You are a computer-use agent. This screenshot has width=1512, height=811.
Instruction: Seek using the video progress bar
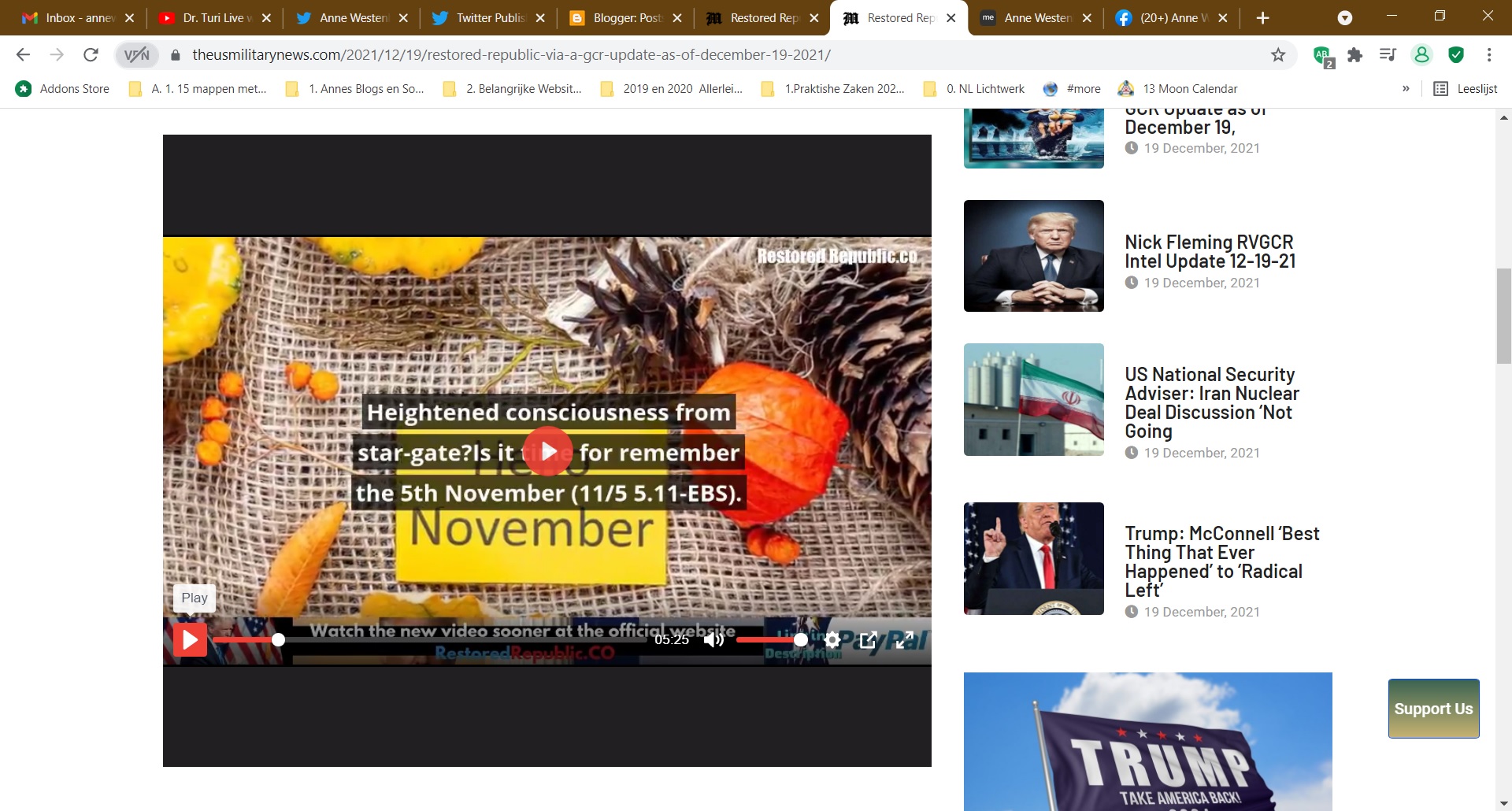tap(429, 640)
